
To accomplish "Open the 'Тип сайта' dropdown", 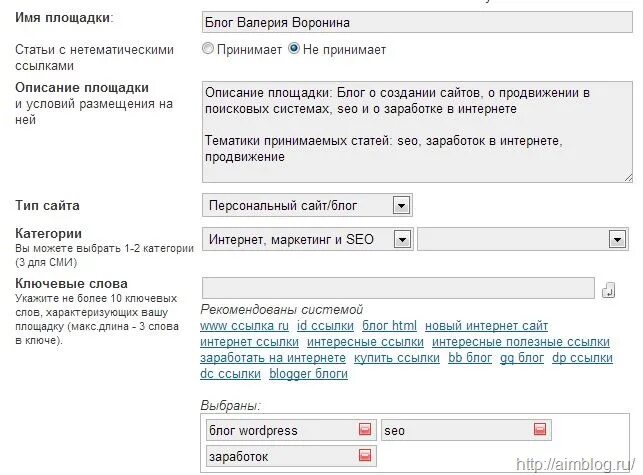I will pyautogui.click(x=307, y=205).
